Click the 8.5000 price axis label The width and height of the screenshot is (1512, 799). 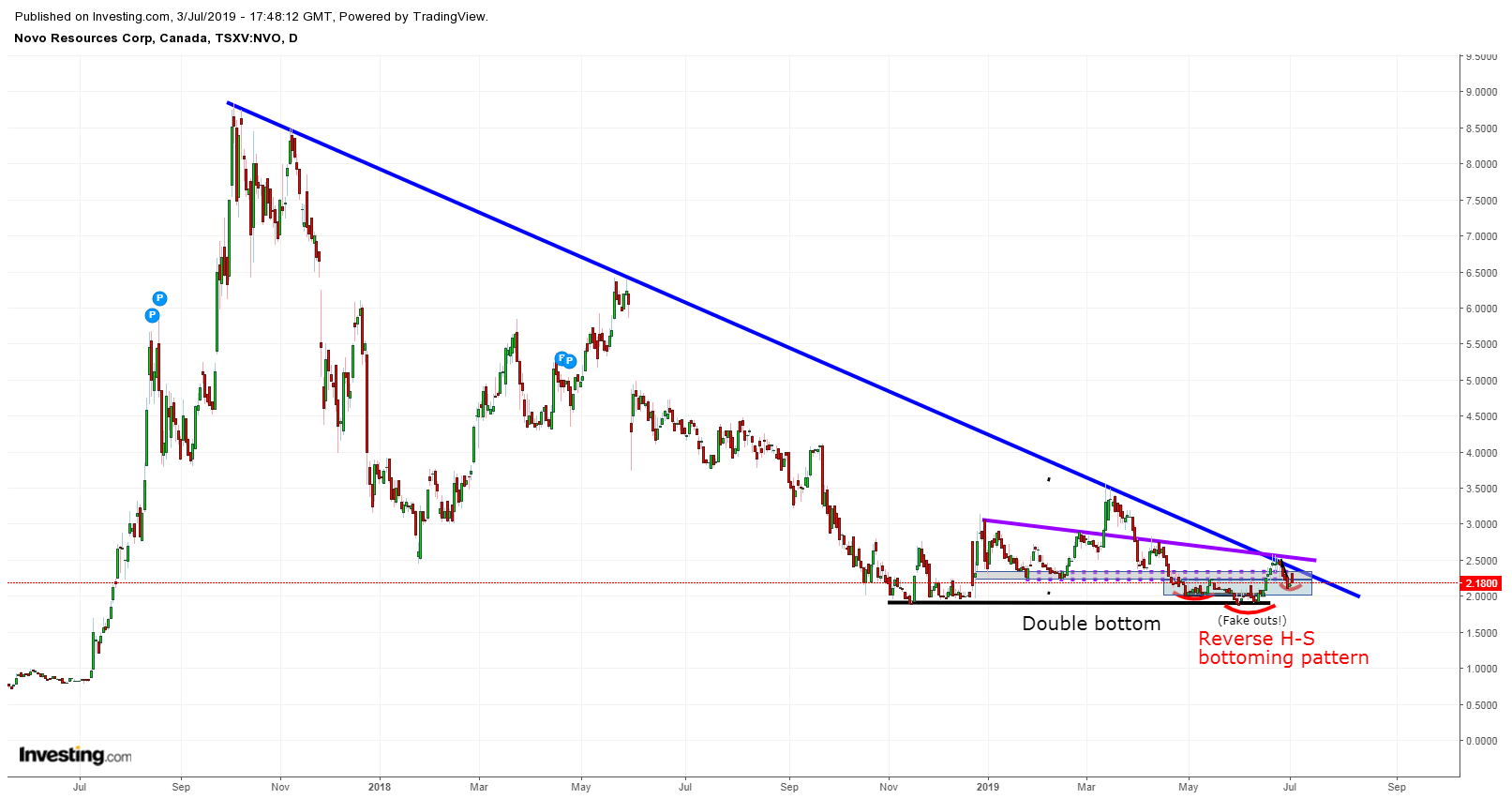[1482, 128]
